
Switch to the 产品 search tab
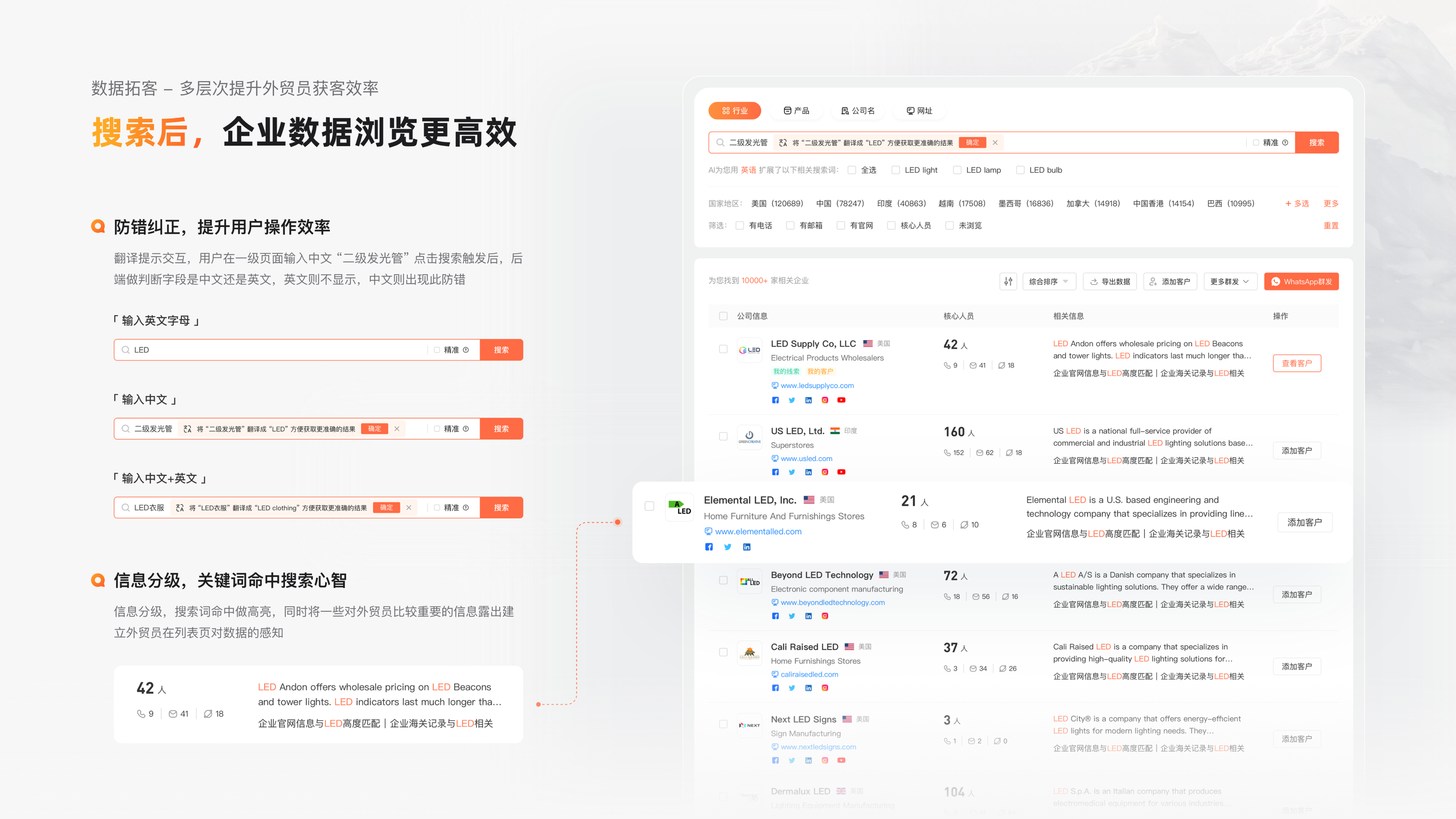pyautogui.click(x=796, y=111)
